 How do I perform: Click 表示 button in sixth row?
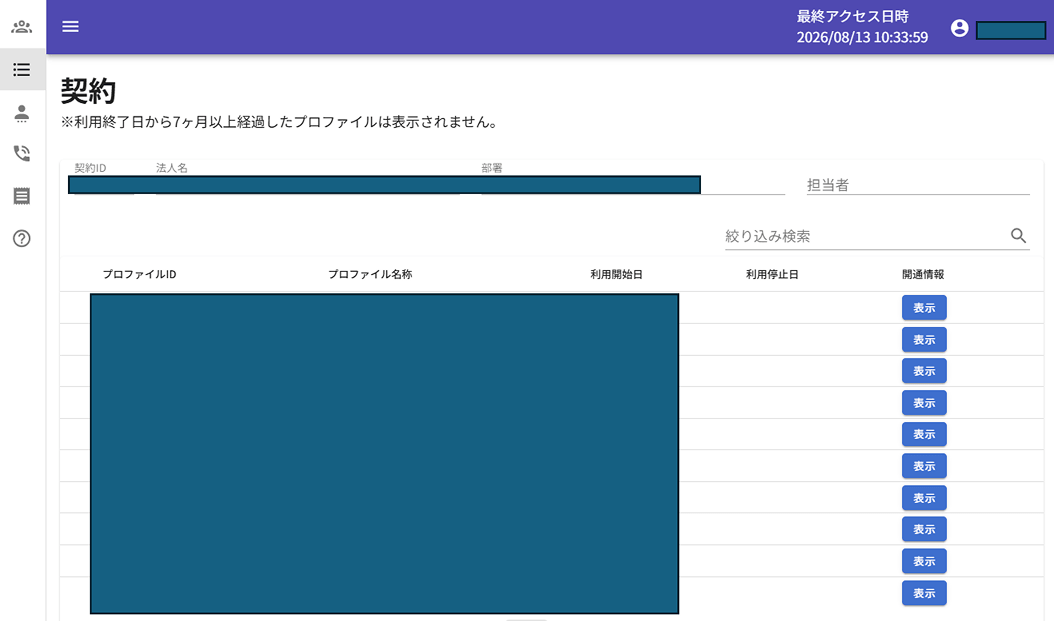coord(924,466)
